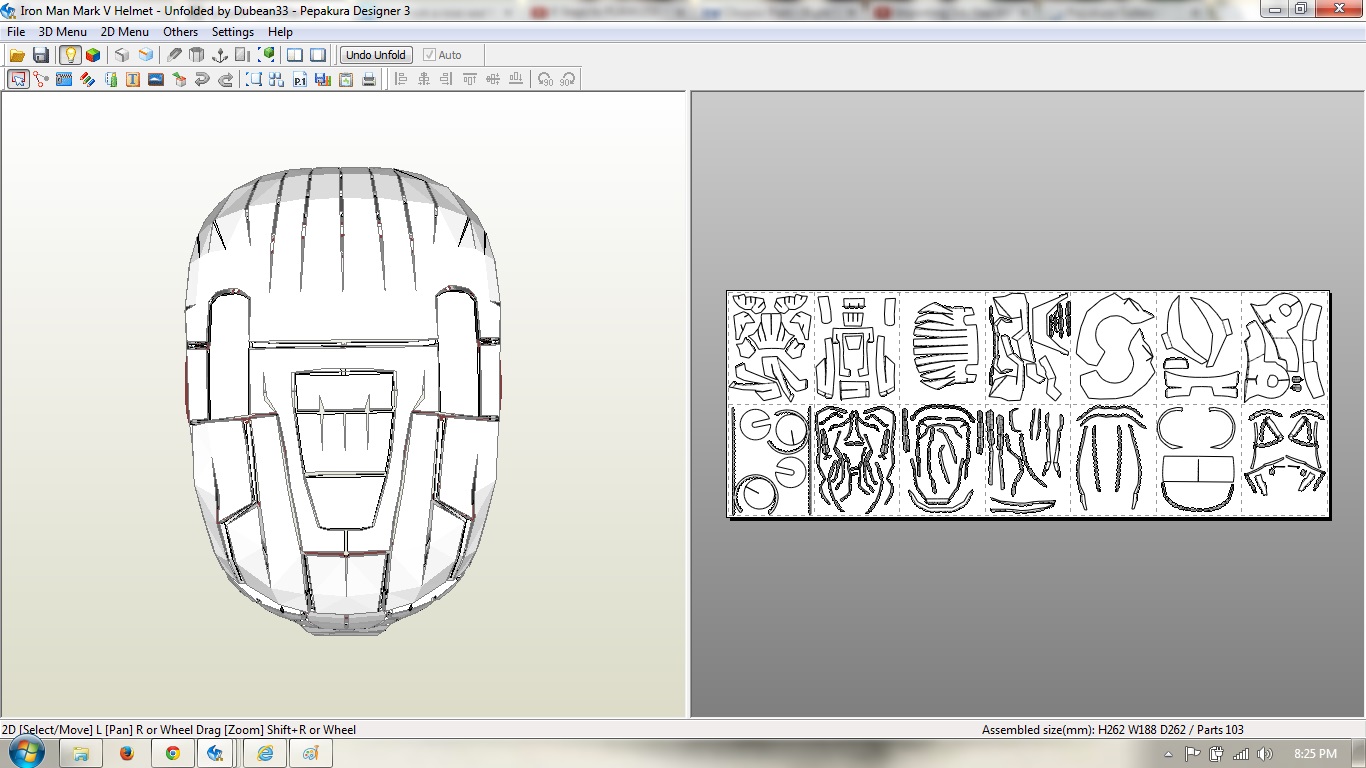The height and width of the screenshot is (768, 1366).
Task: Toggle the Auto checkbox
Action: (x=443, y=55)
